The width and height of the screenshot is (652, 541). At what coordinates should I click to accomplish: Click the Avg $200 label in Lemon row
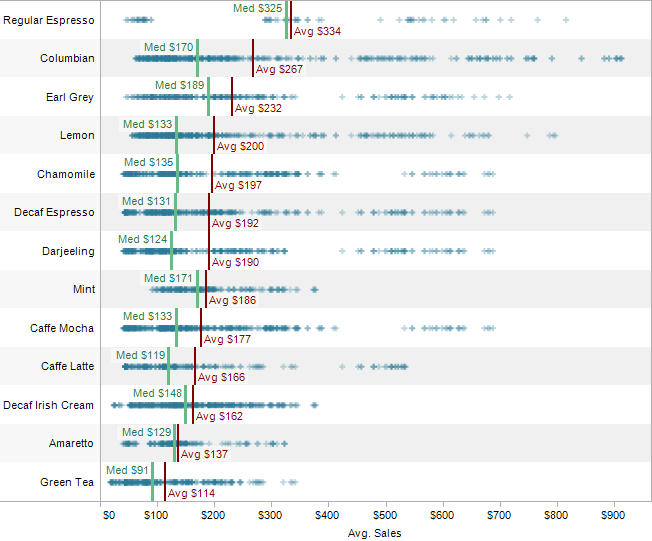pos(240,147)
